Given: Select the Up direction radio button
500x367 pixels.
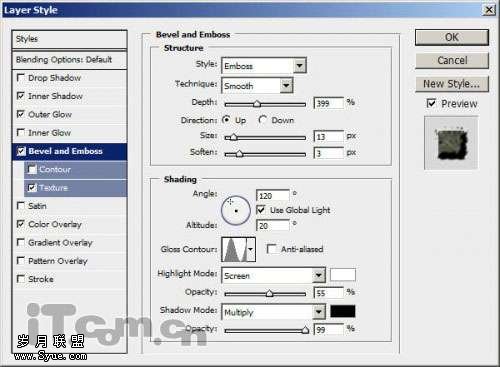Looking at the screenshot, I should pyautogui.click(x=226, y=120).
